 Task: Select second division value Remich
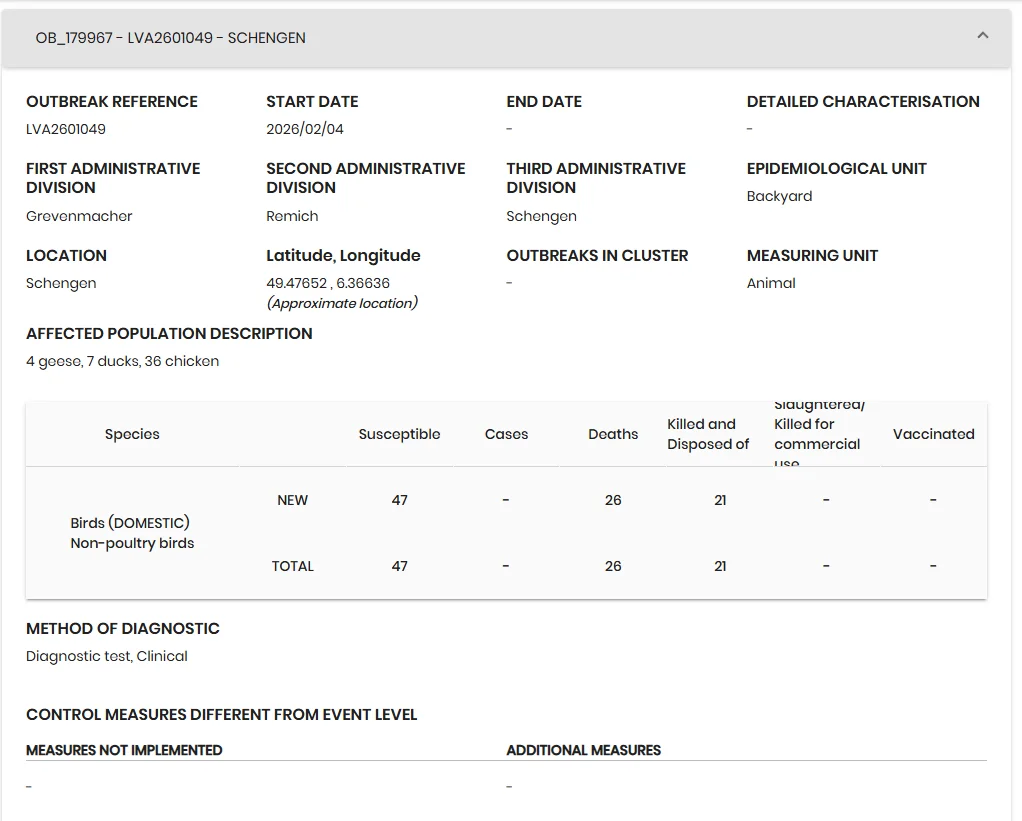[292, 216]
